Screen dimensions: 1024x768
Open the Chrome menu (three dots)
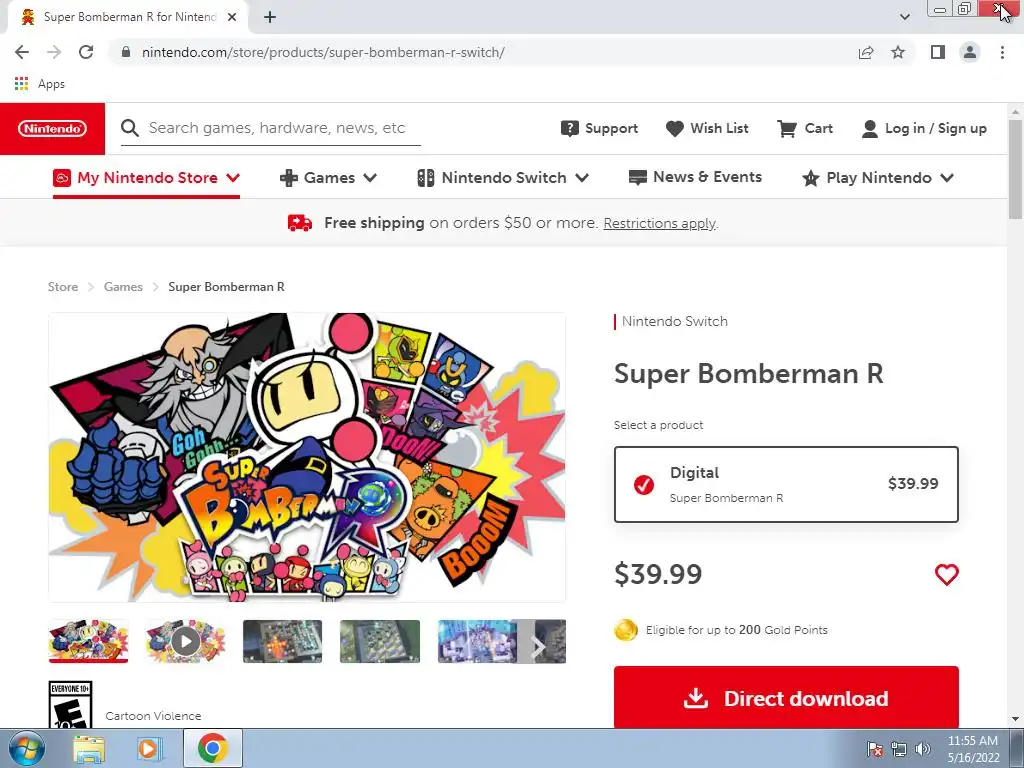pyautogui.click(x=1002, y=52)
